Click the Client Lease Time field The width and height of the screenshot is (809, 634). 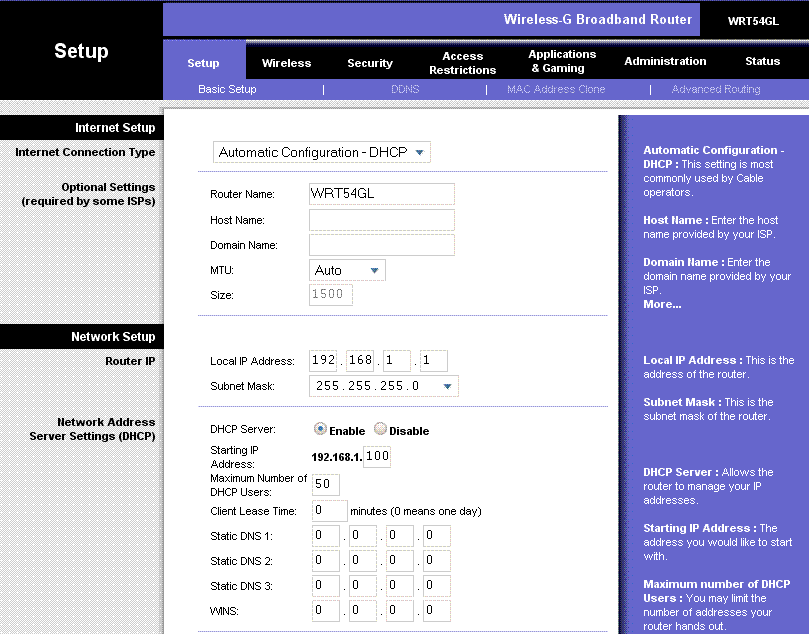click(330, 511)
